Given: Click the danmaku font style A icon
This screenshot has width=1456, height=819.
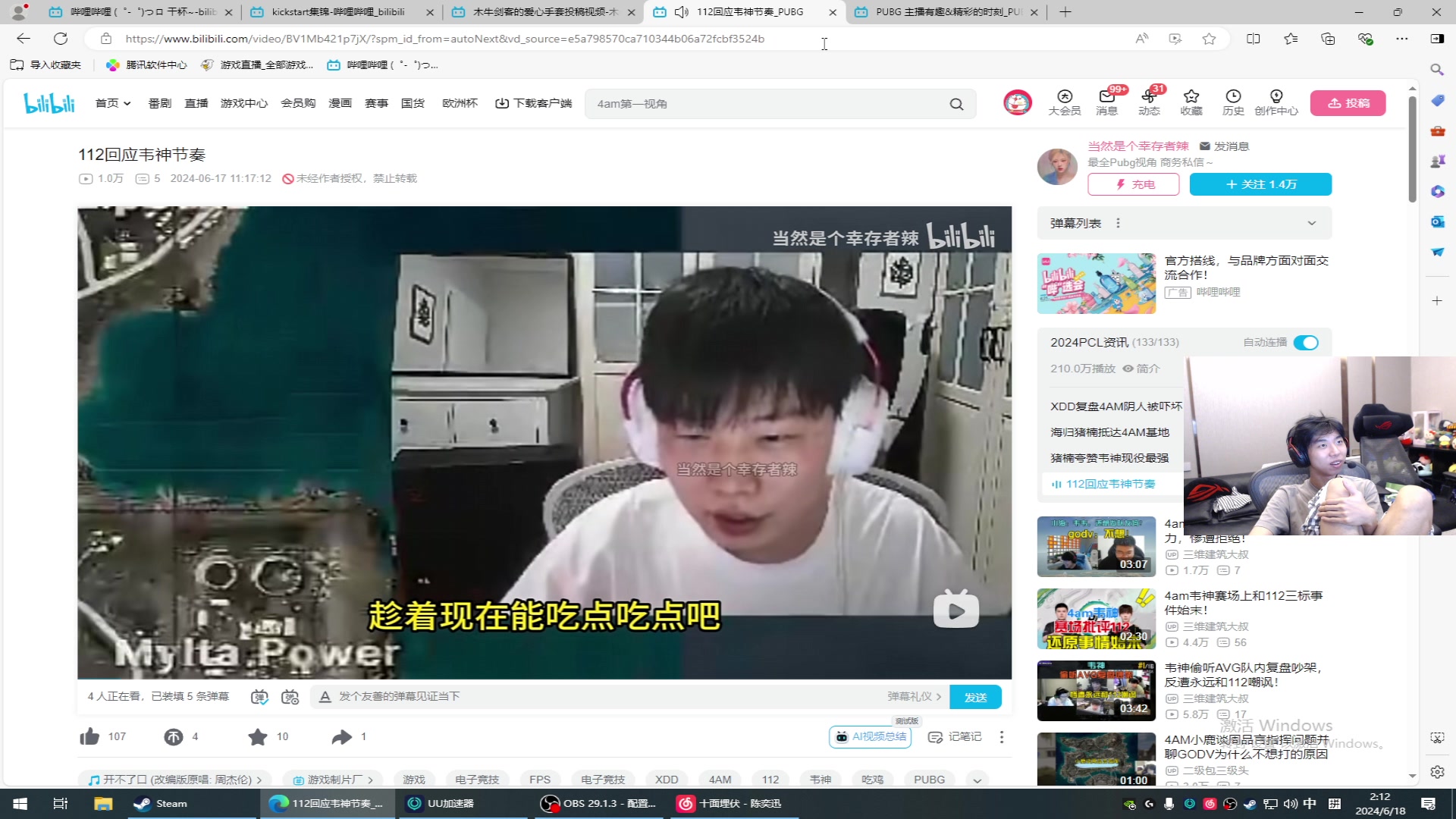Looking at the screenshot, I should click(325, 696).
